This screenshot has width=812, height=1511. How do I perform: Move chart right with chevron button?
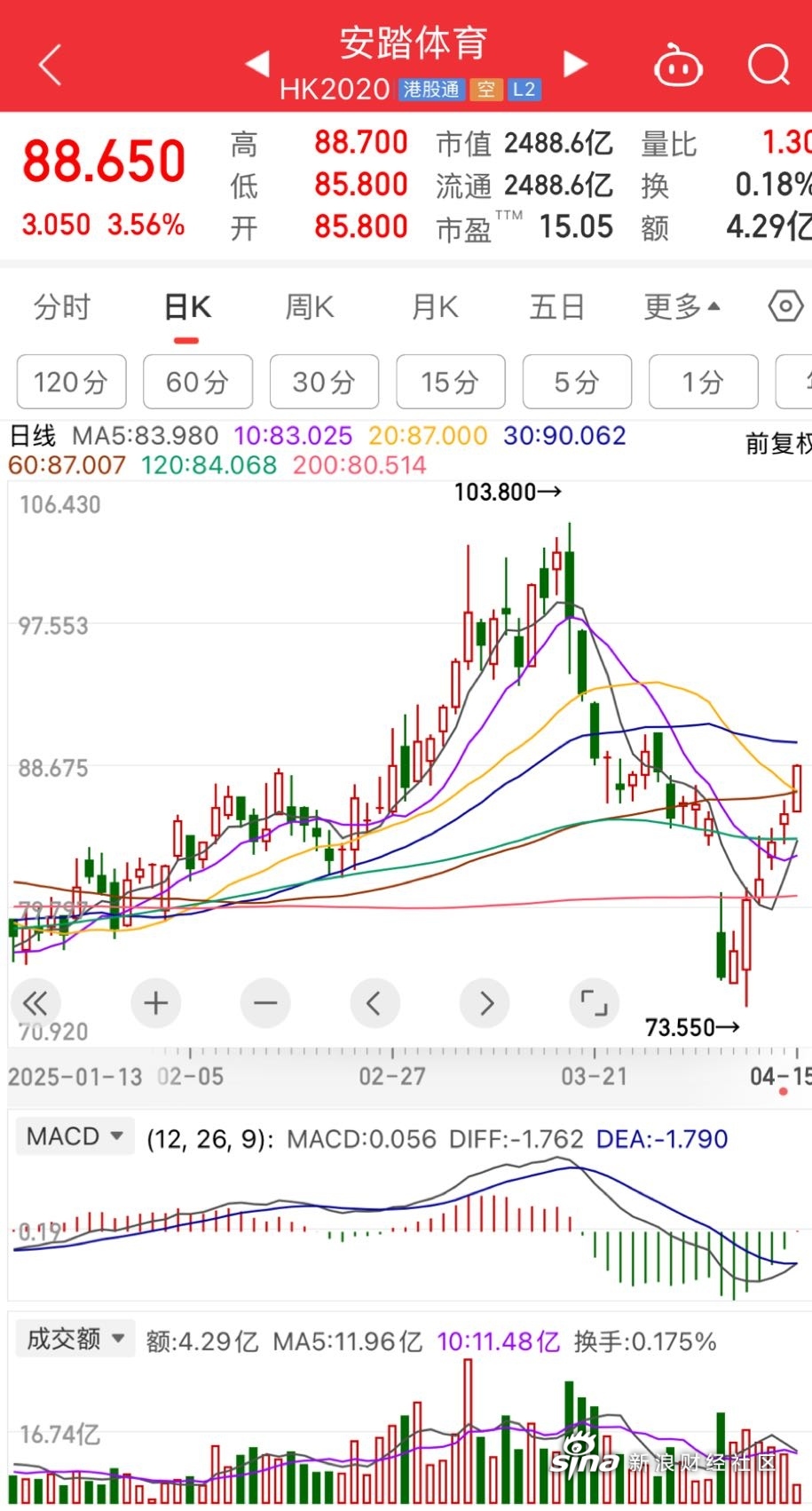[x=485, y=1003]
